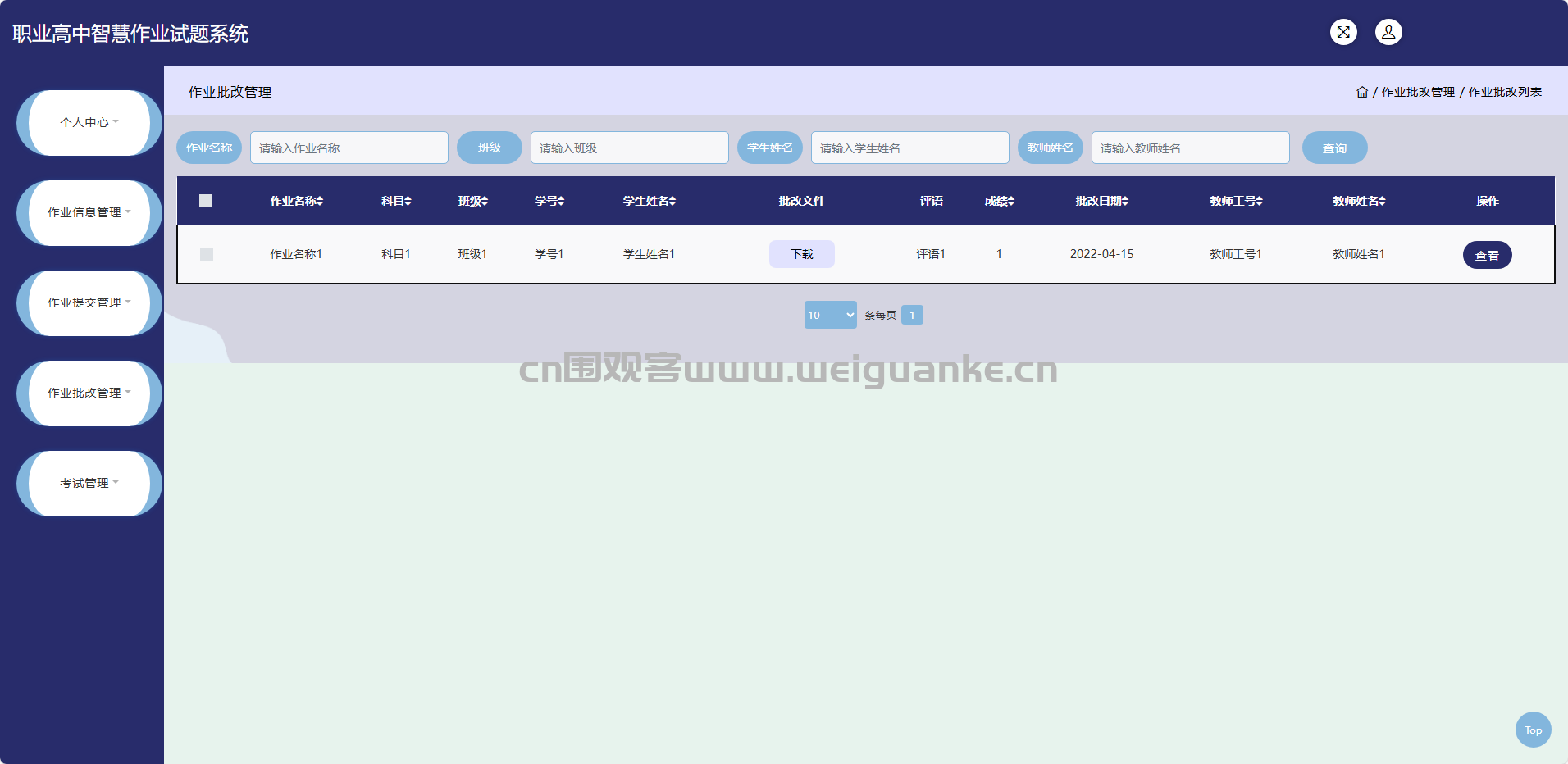Sort the table by 学号 column
1568x764 pixels.
click(x=549, y=201)
